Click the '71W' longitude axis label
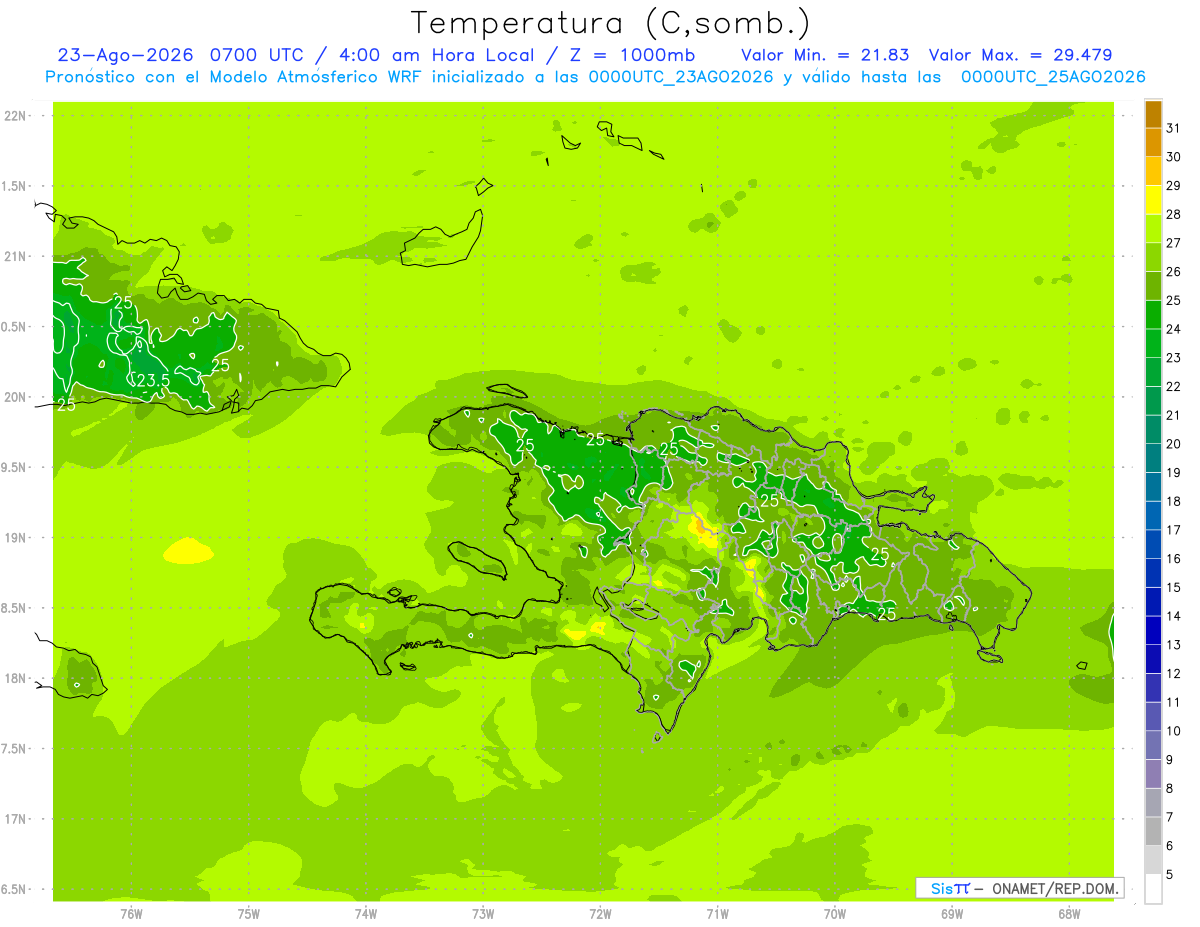 coord(717,914)
